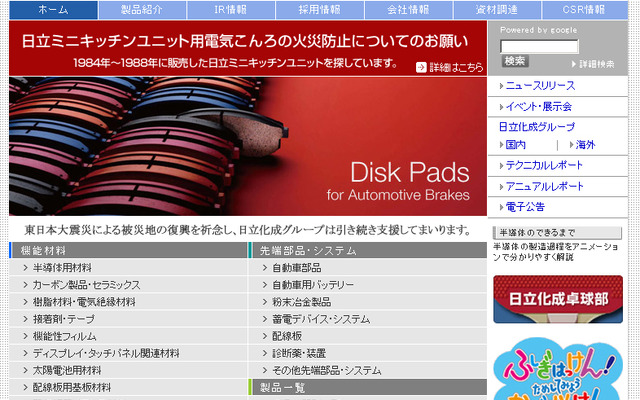Viewport: 640px width, 400px height.
Task: Open 太陽電池用材料 category
Action: click(67, 371)
